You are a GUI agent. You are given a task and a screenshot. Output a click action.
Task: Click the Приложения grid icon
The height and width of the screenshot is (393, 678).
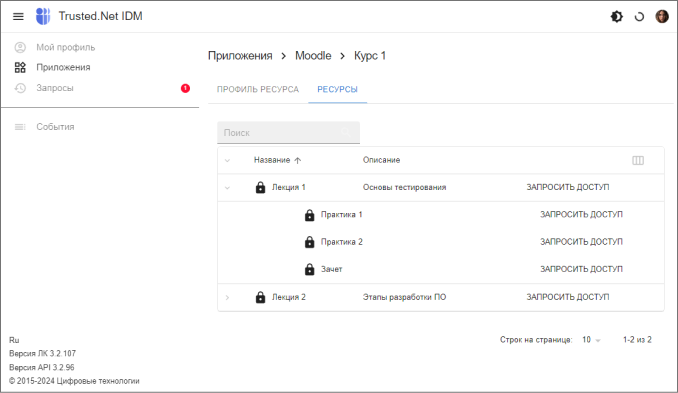[20, 67]
